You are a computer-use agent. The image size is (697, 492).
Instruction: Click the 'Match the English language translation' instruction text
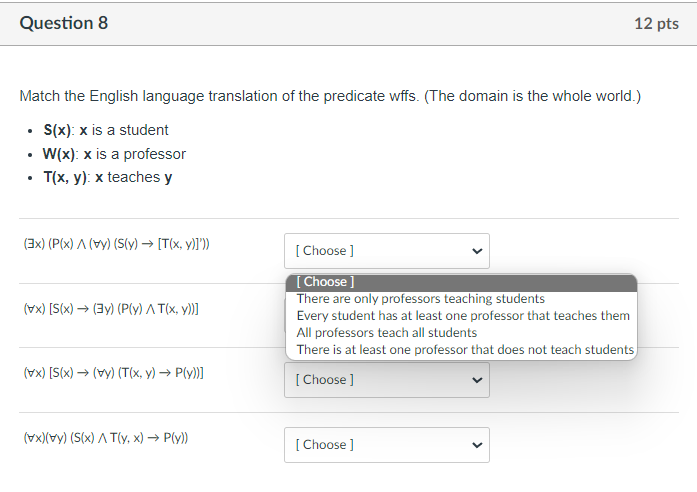330,96
